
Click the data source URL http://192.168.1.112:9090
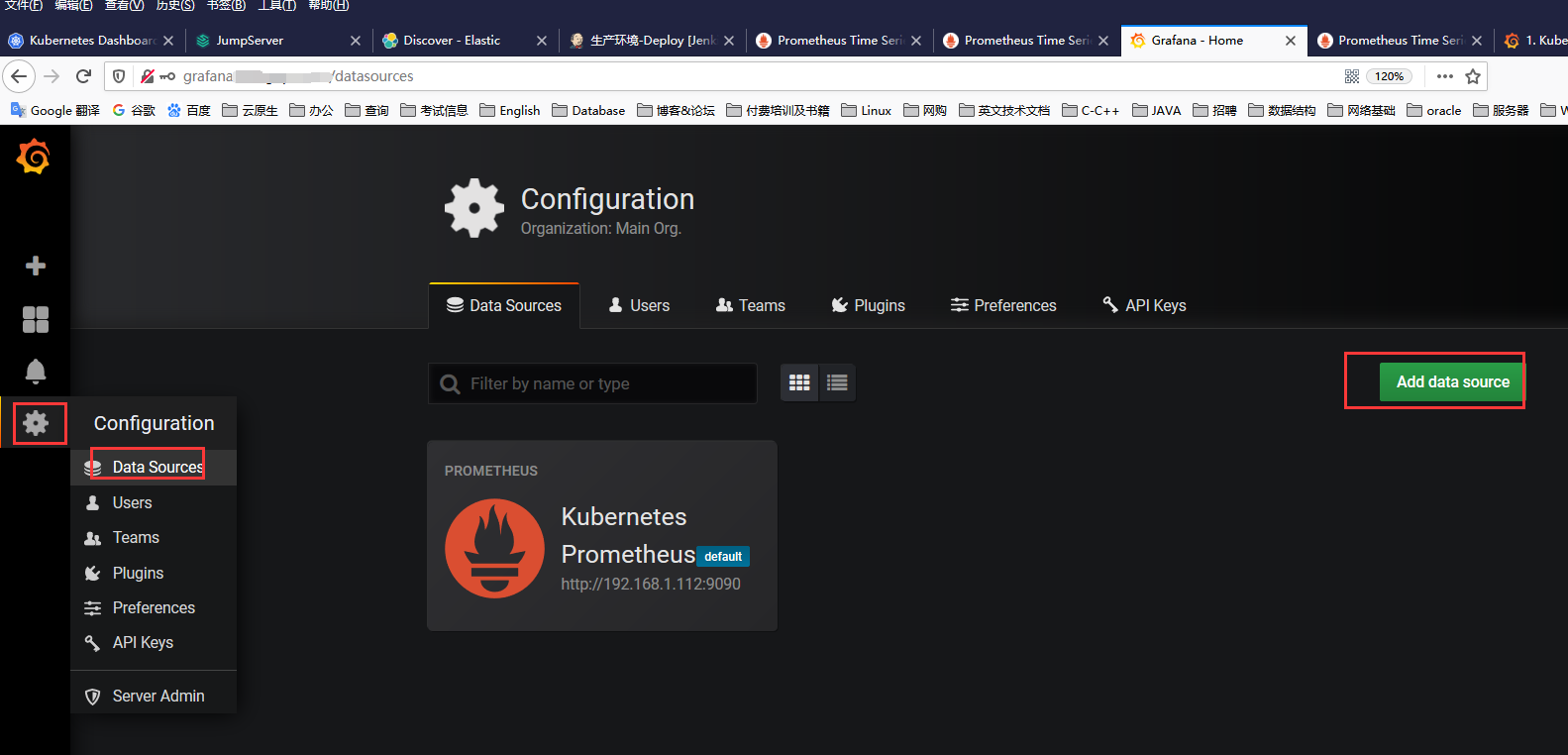[651, 584]
